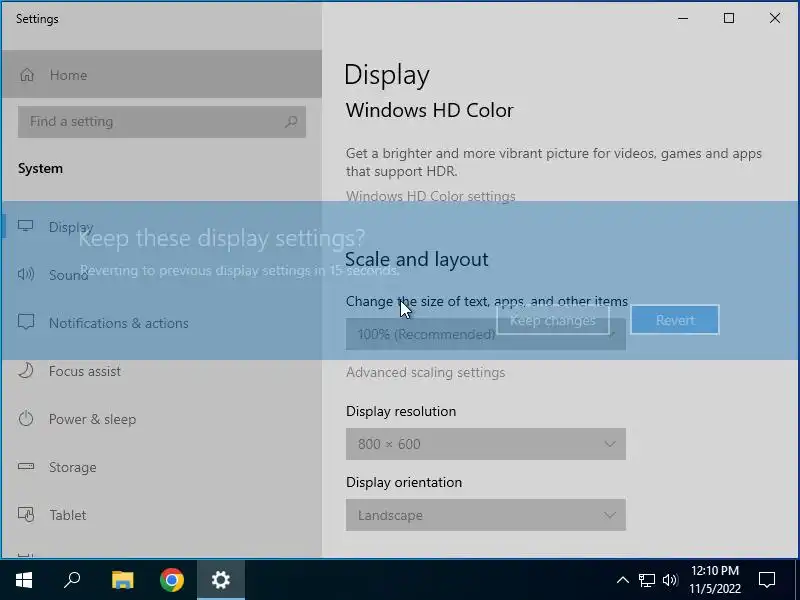Open Windows HD Color settings link
Screen dimensions: 800x600
[x=431, y=196]
